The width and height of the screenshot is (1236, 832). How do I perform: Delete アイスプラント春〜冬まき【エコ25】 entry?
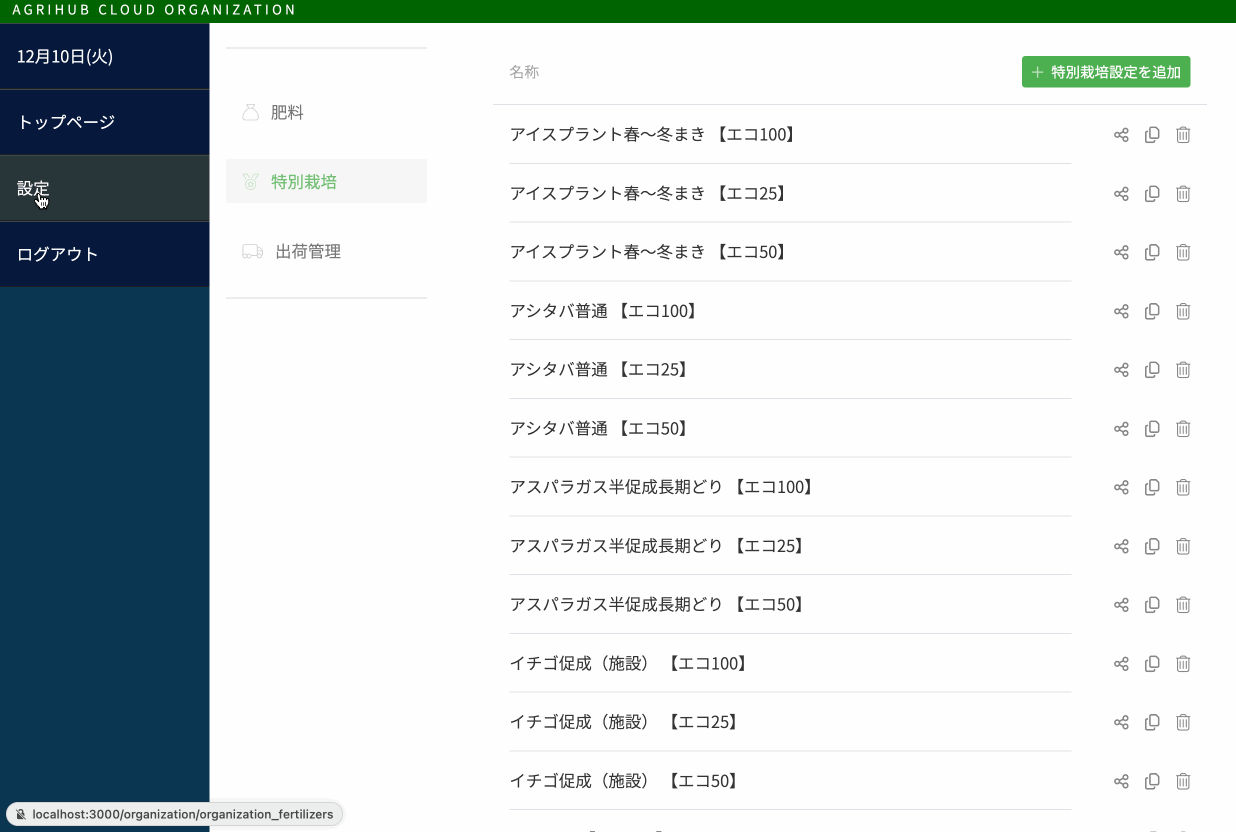[x=1183, y=194]
